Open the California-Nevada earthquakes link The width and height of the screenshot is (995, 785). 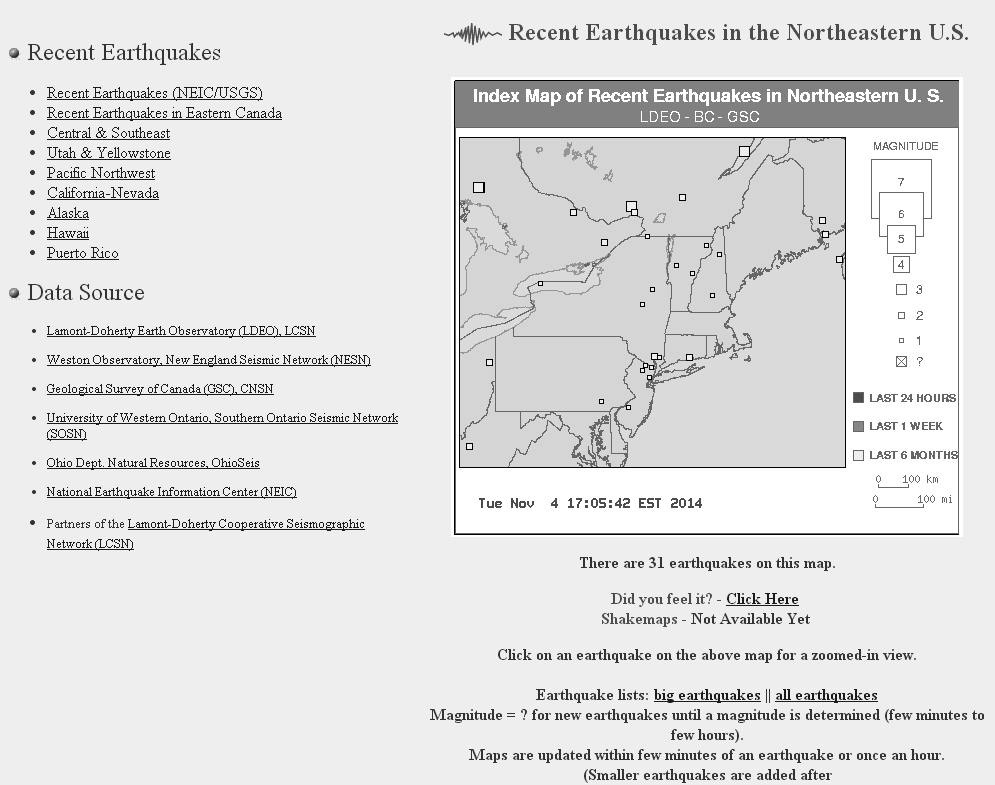[102, 193]
